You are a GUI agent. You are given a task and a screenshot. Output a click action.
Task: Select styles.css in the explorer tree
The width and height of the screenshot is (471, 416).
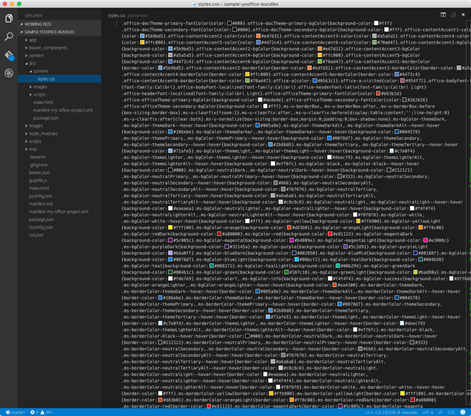click(x=59, y=79)
